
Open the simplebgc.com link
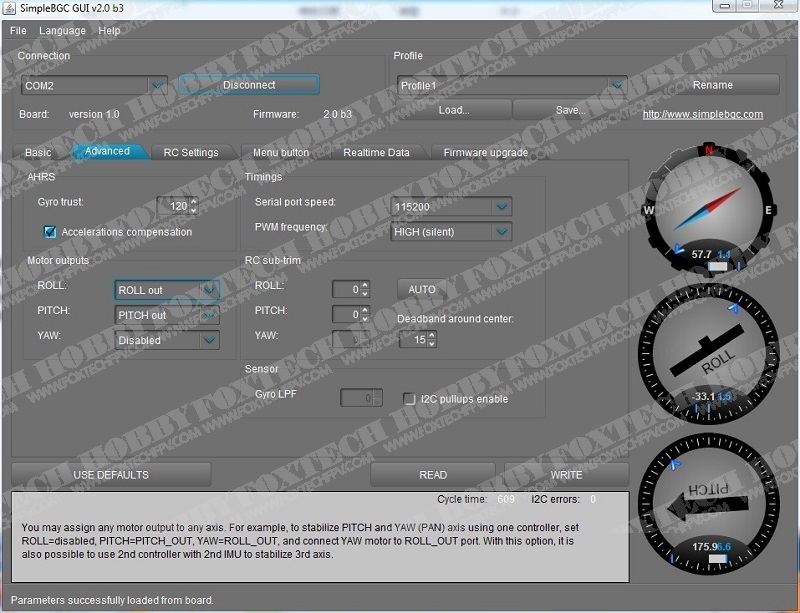point(703,114)
